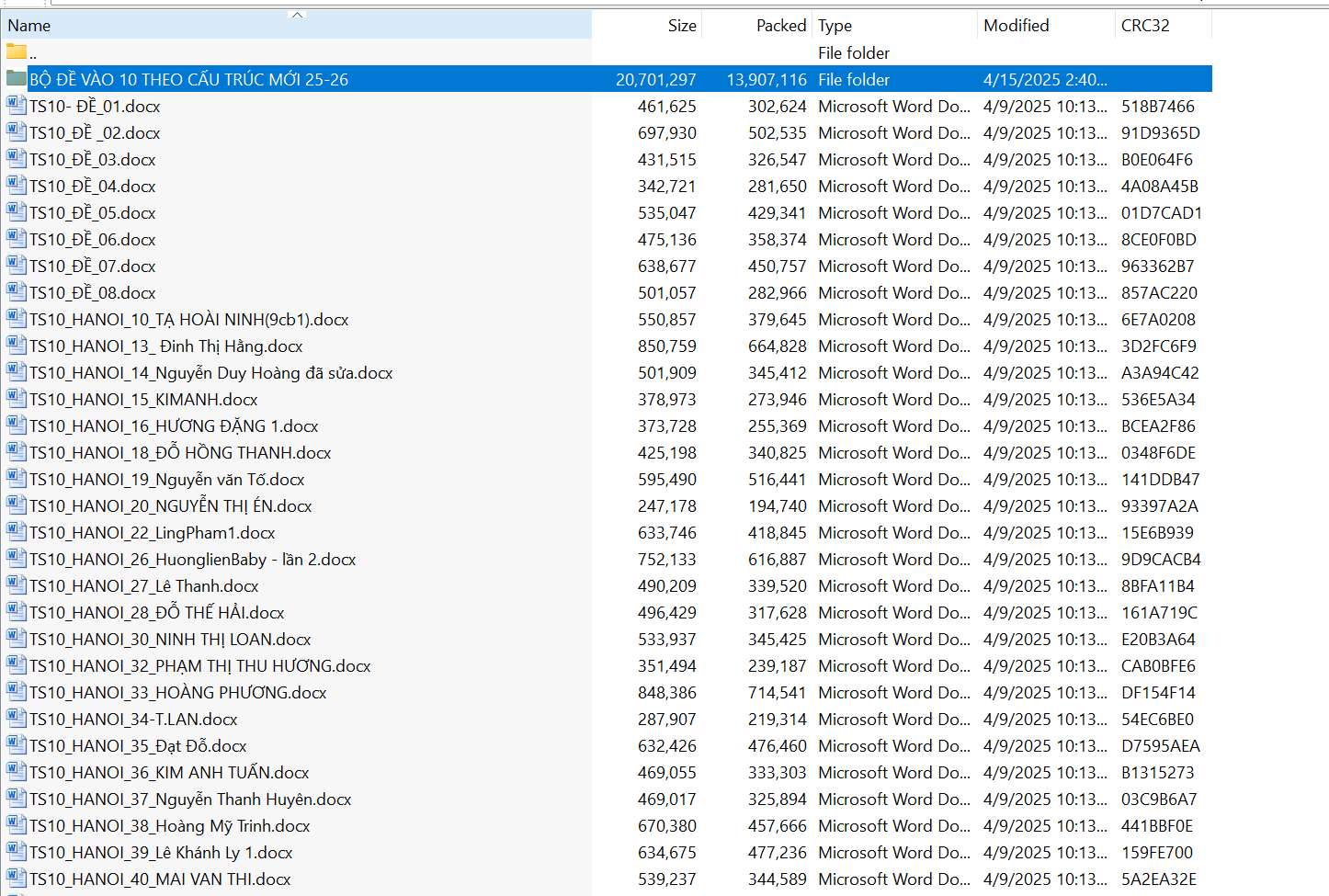Select TS10_HANOI_37_Nguyễn Thanh Huyên.docx

click(190, 800)
